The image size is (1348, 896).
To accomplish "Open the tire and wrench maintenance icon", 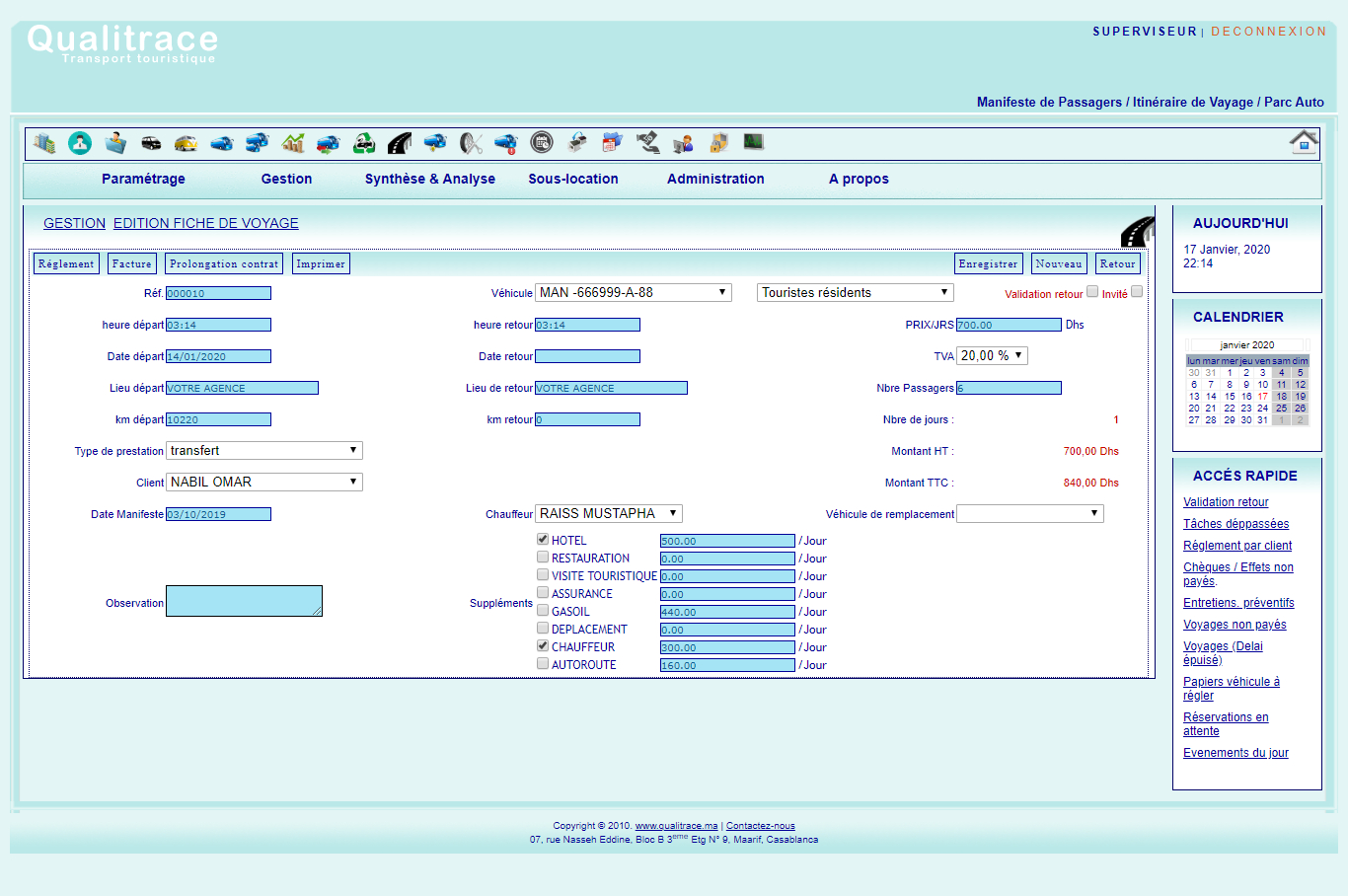I will pyautogui.click(x=471, y=143).
